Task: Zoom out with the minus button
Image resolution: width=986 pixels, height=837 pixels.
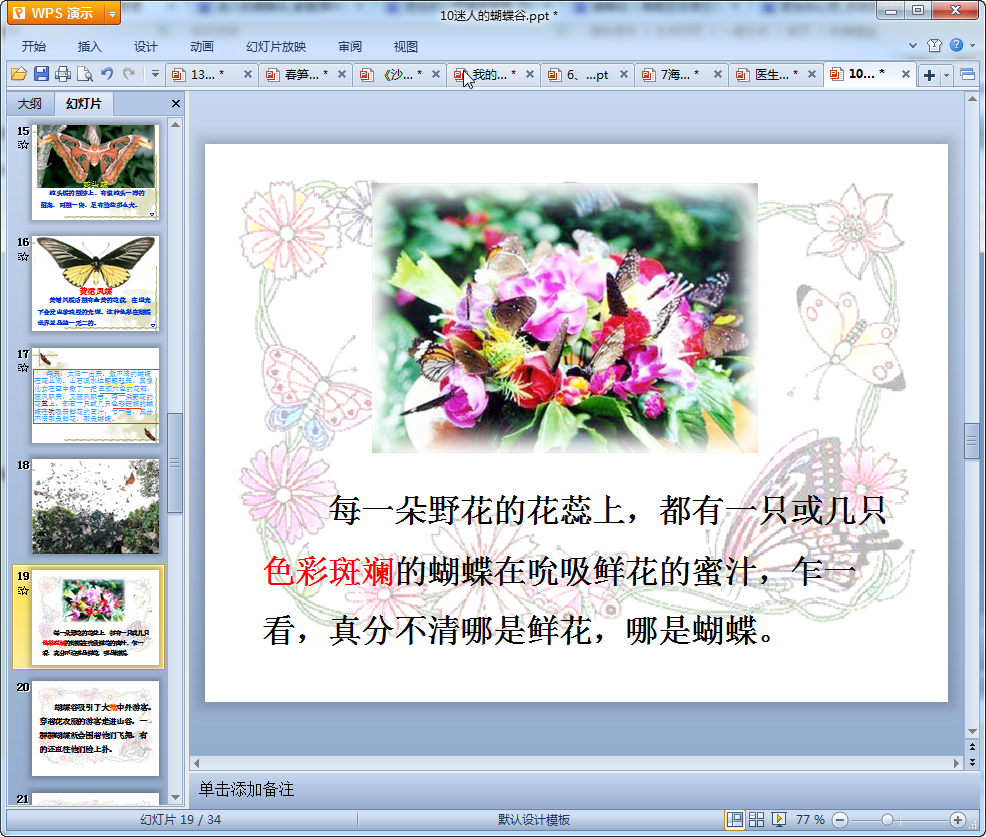Action: (840, 819)
